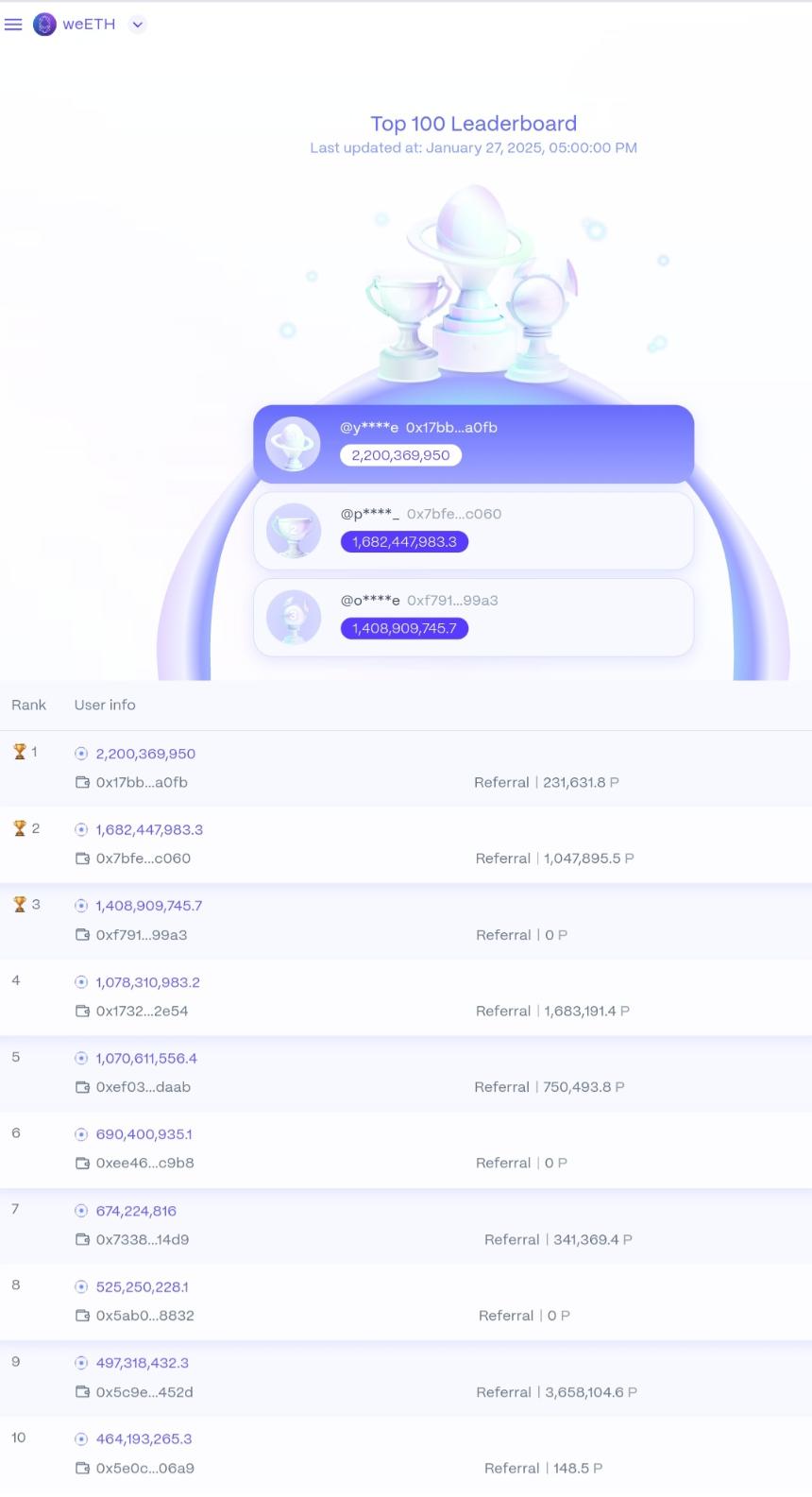The image size is (812, 1497).
Task: Click wallet icon beside 0xef03...daab
Action: 82,1087
